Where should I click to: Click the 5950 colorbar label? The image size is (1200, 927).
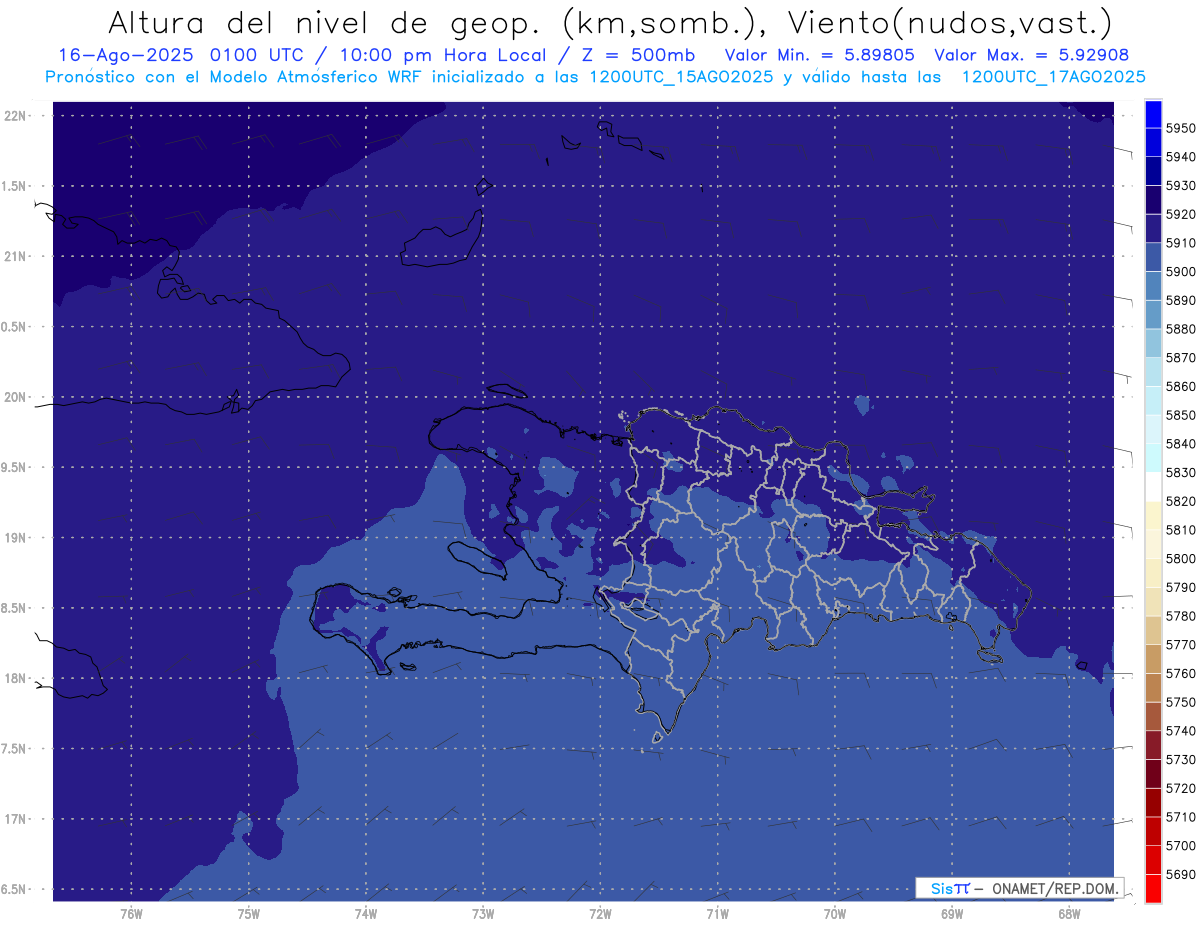tap(1180, 128)
